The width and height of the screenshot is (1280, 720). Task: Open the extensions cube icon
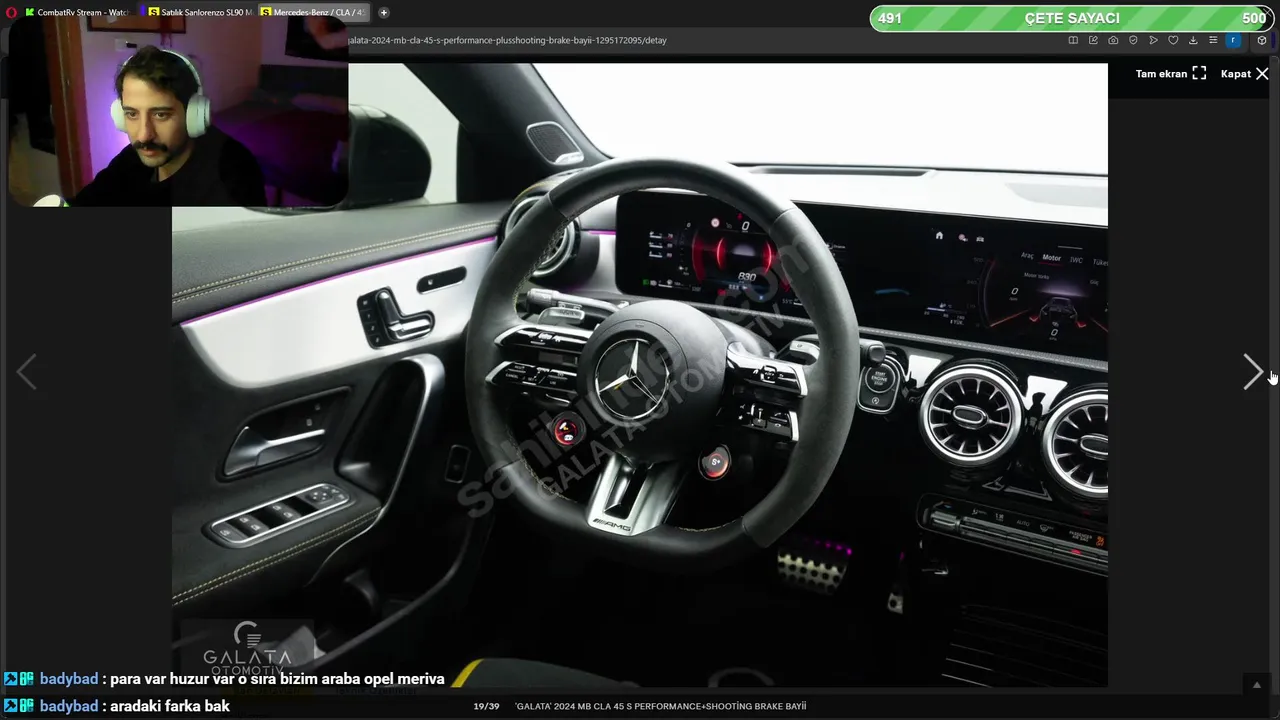1262,40
